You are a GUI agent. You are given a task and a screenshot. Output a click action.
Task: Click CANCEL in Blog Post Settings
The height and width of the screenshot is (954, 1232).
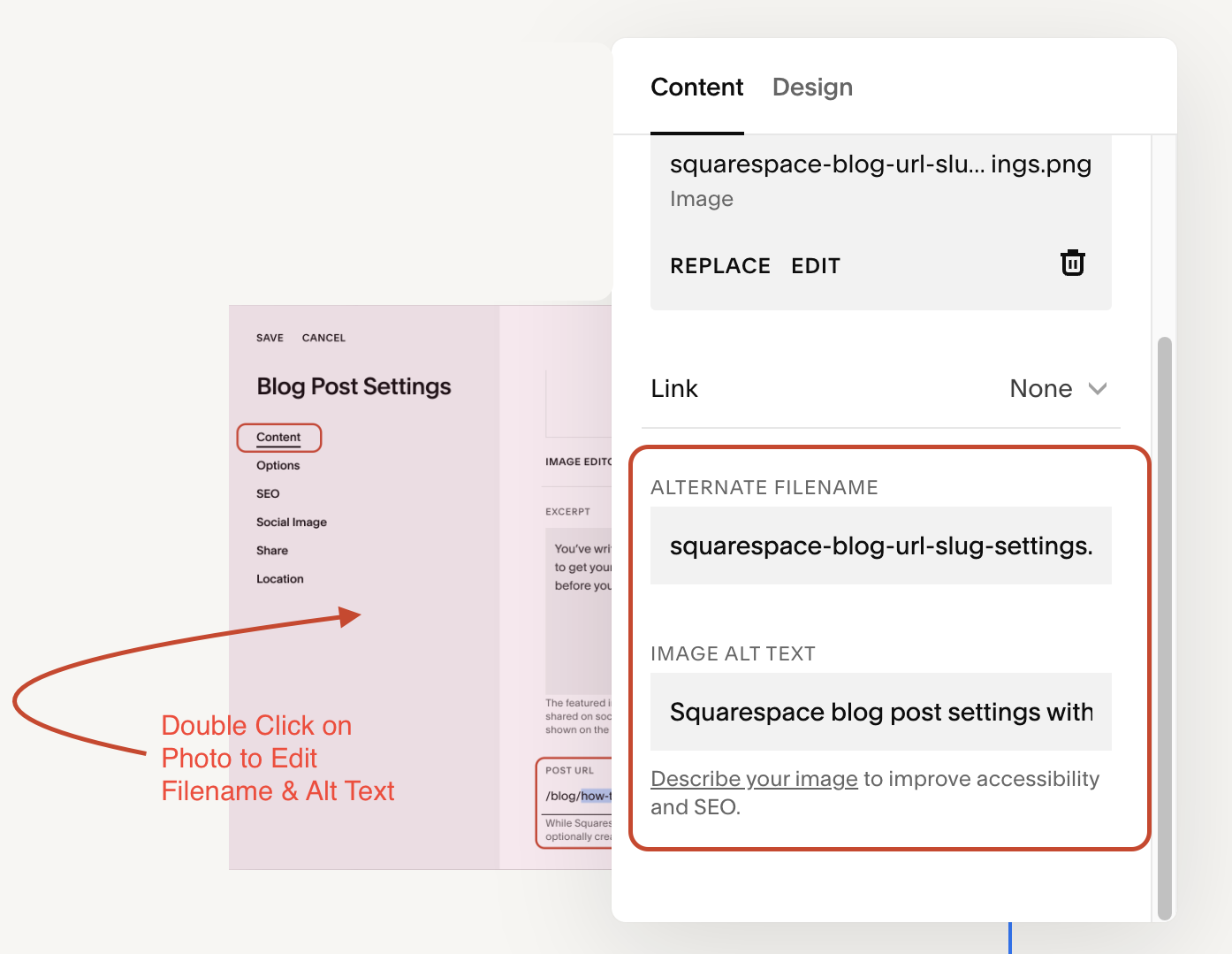tap(323, 338)
